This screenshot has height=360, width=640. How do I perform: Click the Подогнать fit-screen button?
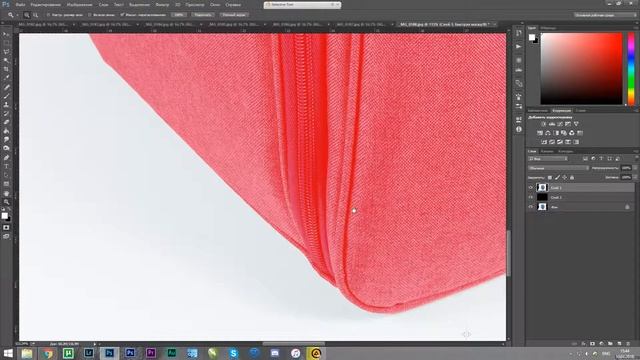point(203,15)
